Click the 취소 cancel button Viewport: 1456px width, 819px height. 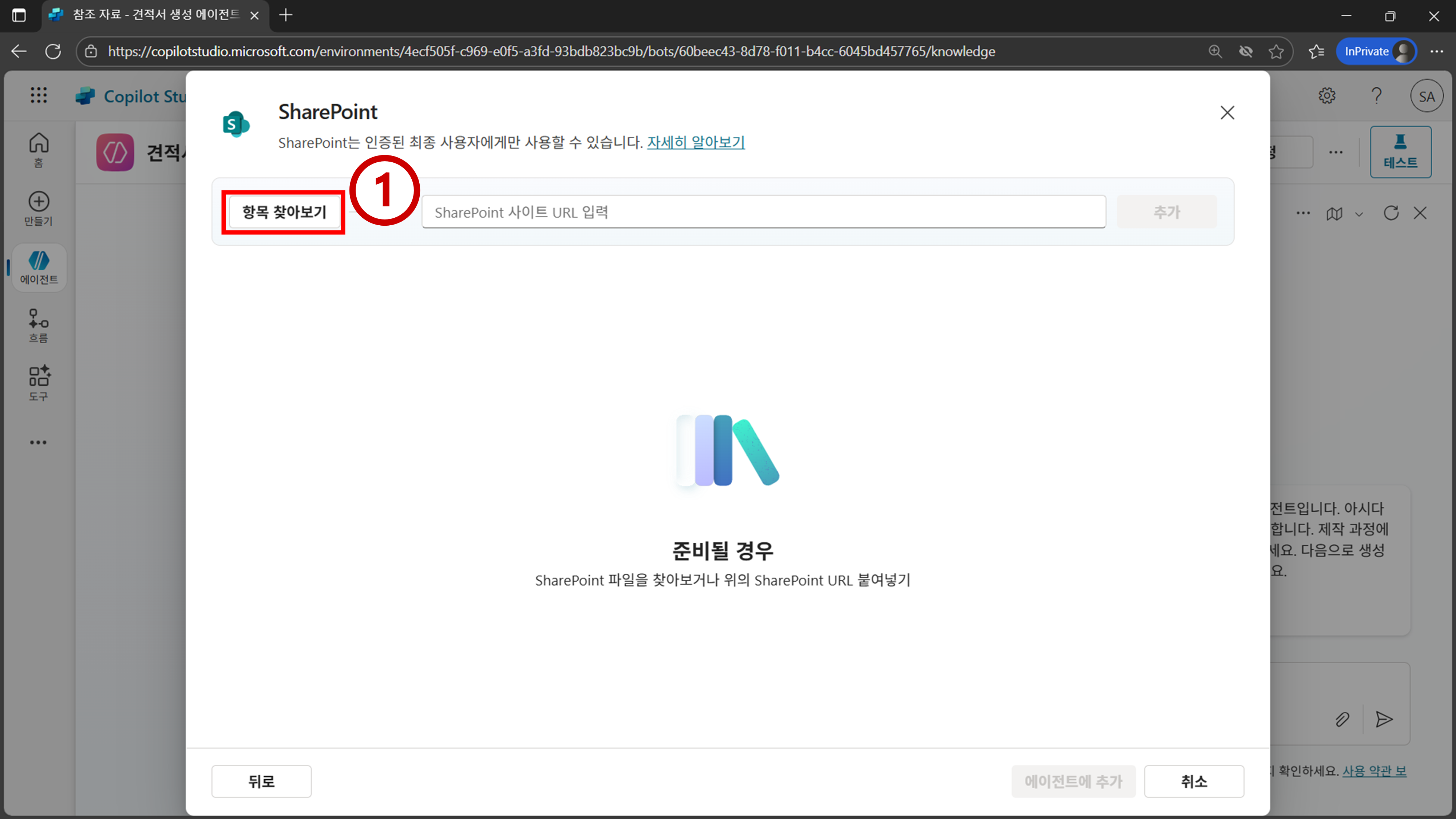tap(1194, 781)
